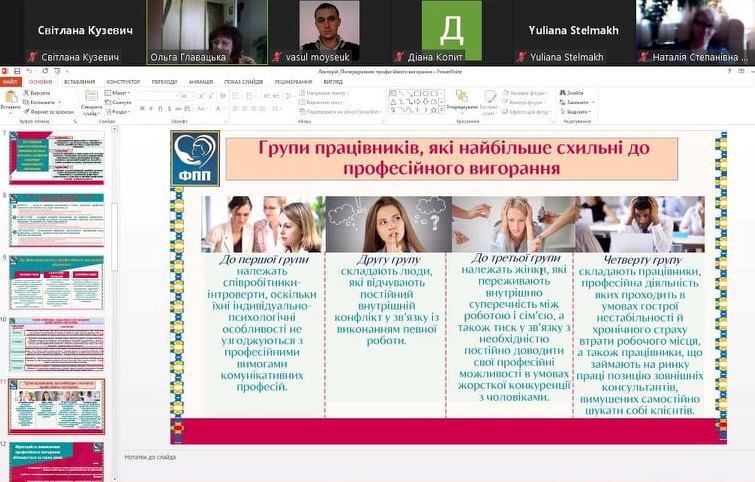
Task: Toggle numbered list in paragraph group
Action: coord(250,96)
